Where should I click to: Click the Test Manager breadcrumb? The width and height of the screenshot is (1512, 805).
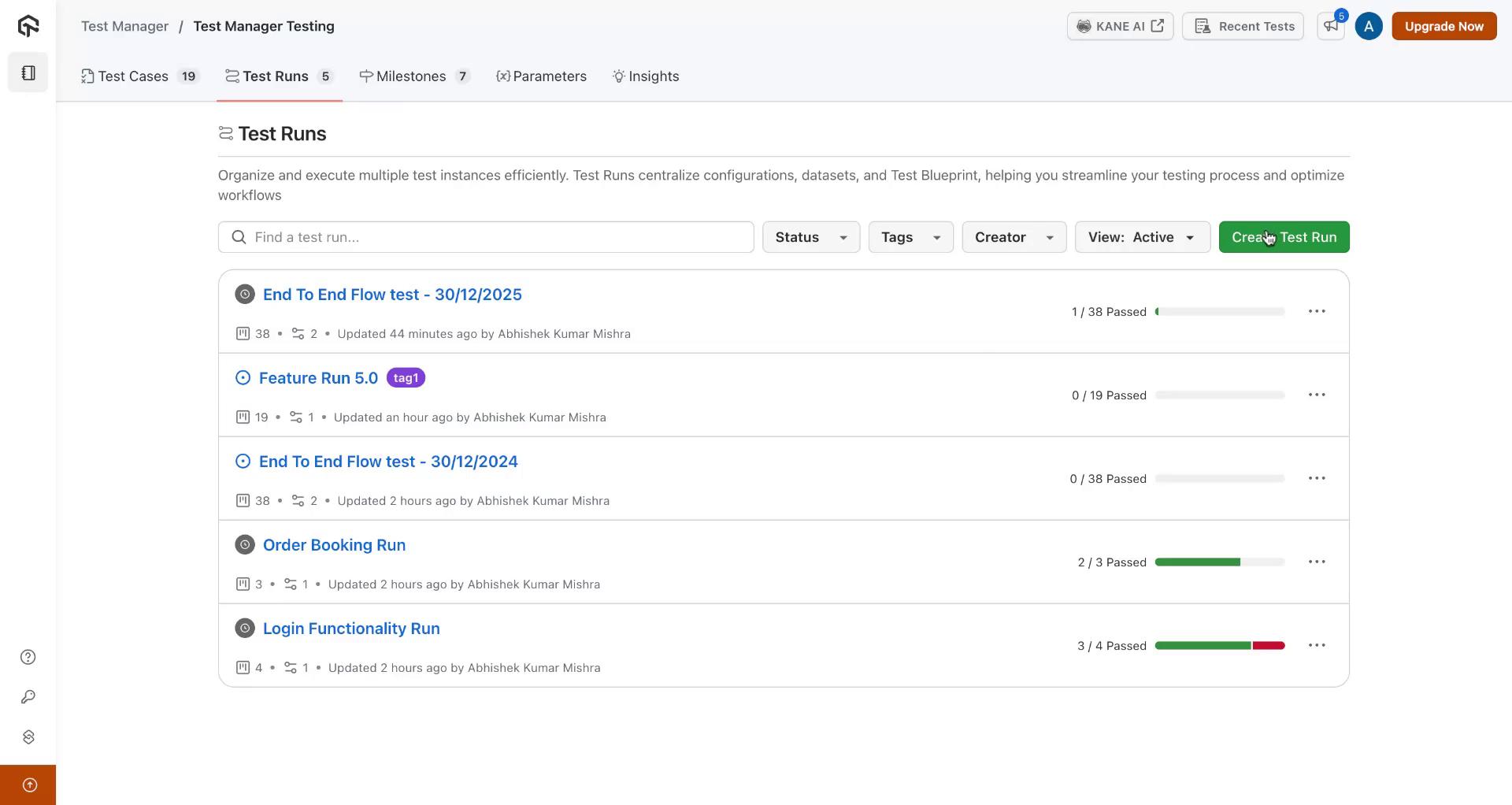124,26
